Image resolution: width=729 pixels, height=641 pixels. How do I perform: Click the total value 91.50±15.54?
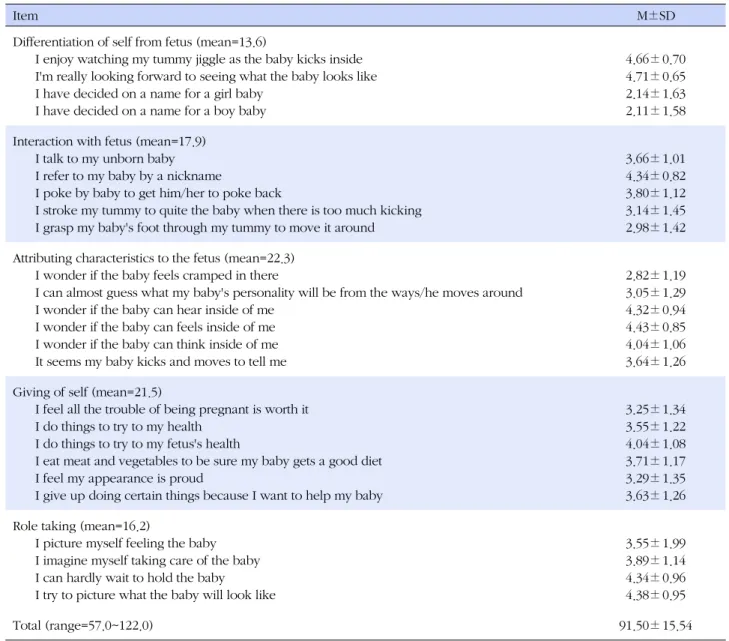pos(656,625)
